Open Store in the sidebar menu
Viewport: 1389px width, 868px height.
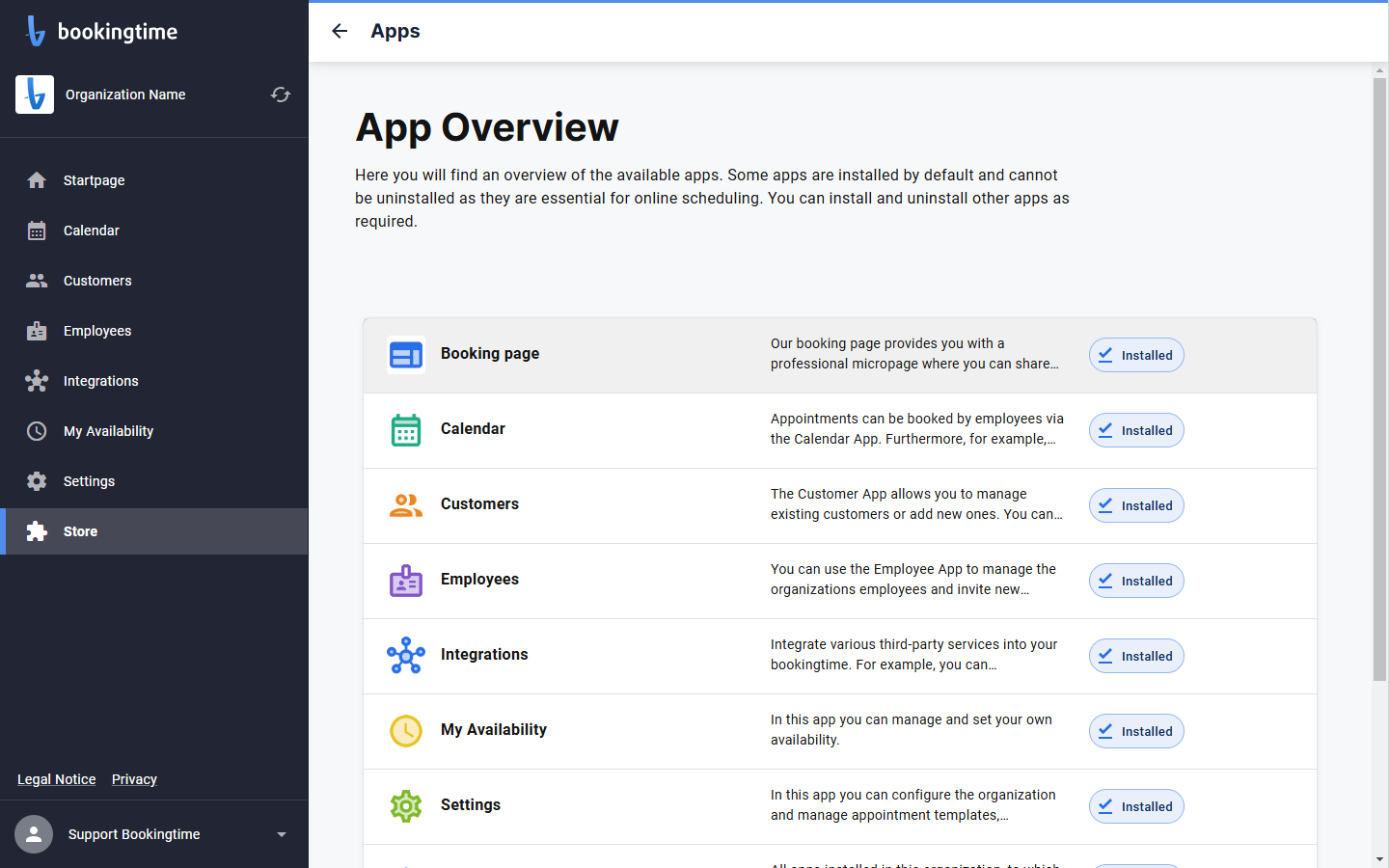154,531
